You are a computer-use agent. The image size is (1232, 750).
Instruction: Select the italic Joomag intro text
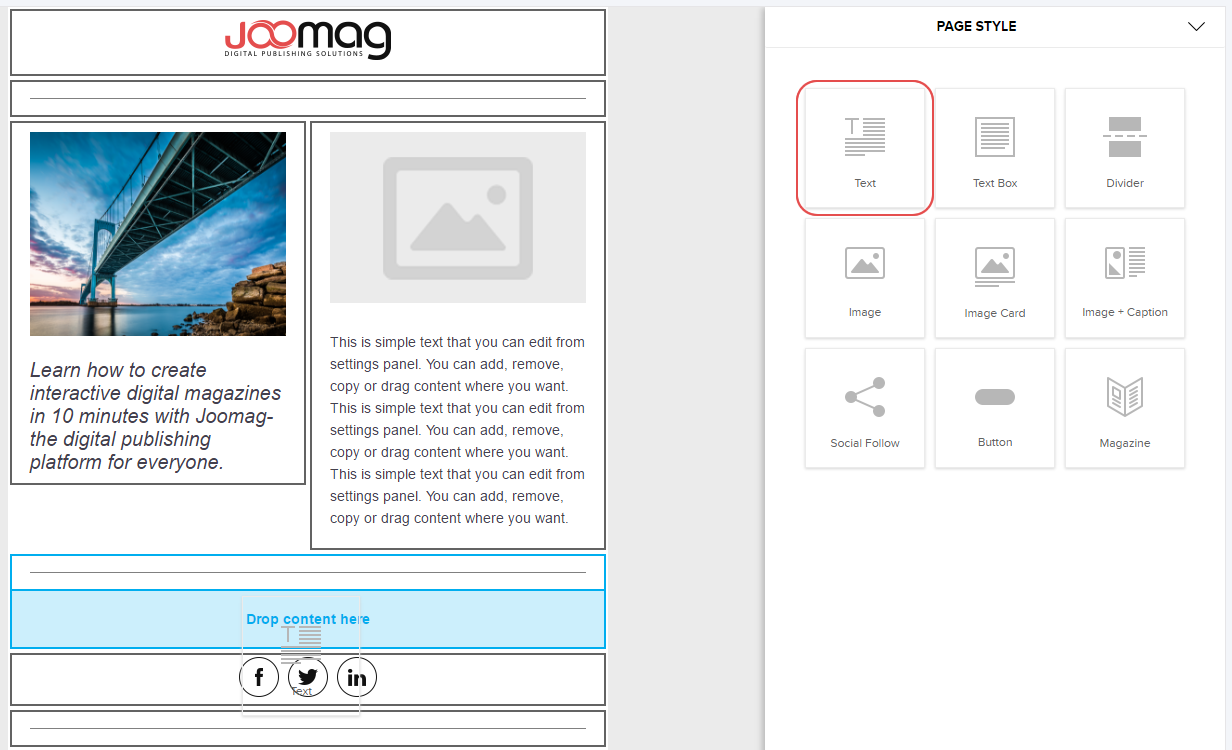click(156, 416)
